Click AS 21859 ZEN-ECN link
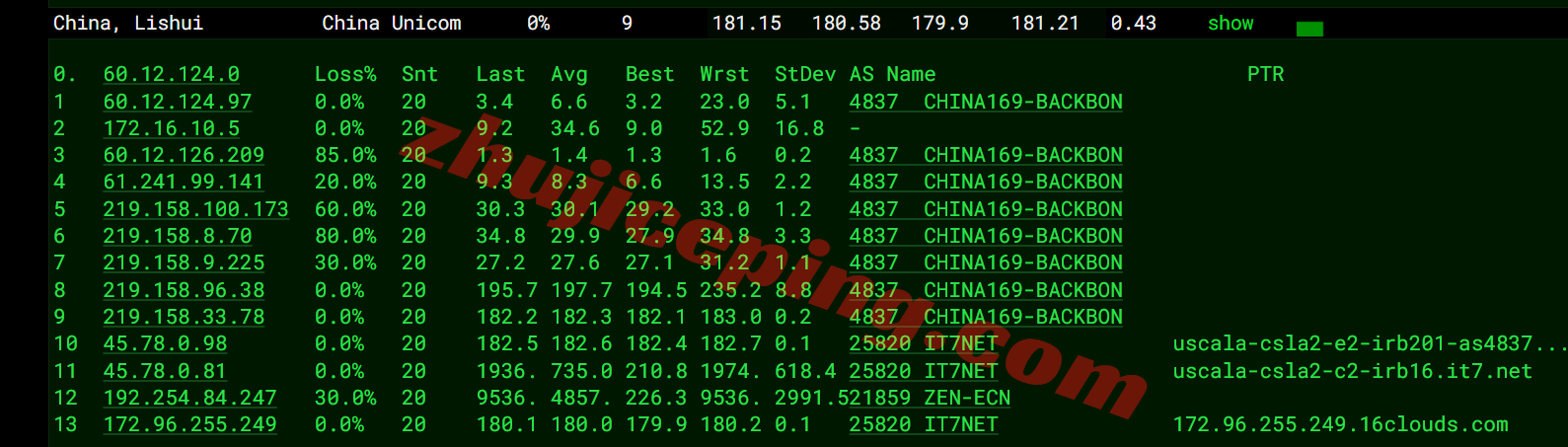Image resolution: width=1568 pixels, height=447 pixels. [x=930, y=398]
